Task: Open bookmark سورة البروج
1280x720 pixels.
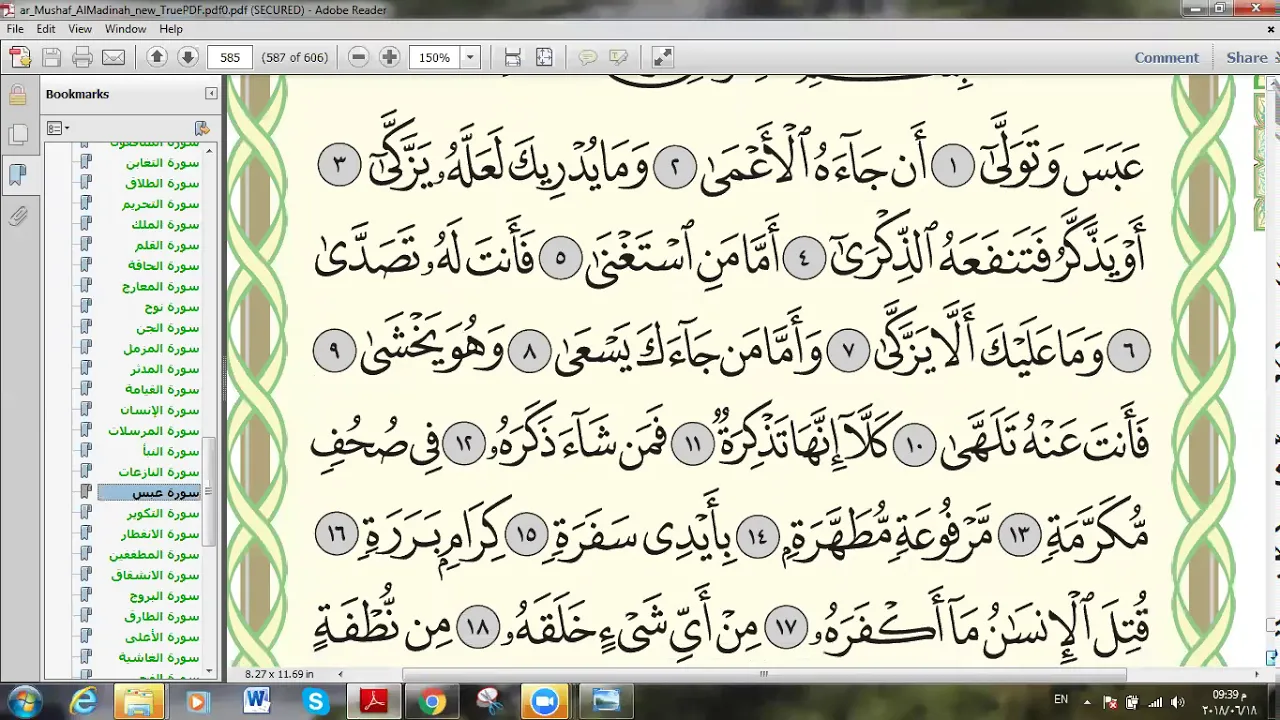Action: [165, 596]
